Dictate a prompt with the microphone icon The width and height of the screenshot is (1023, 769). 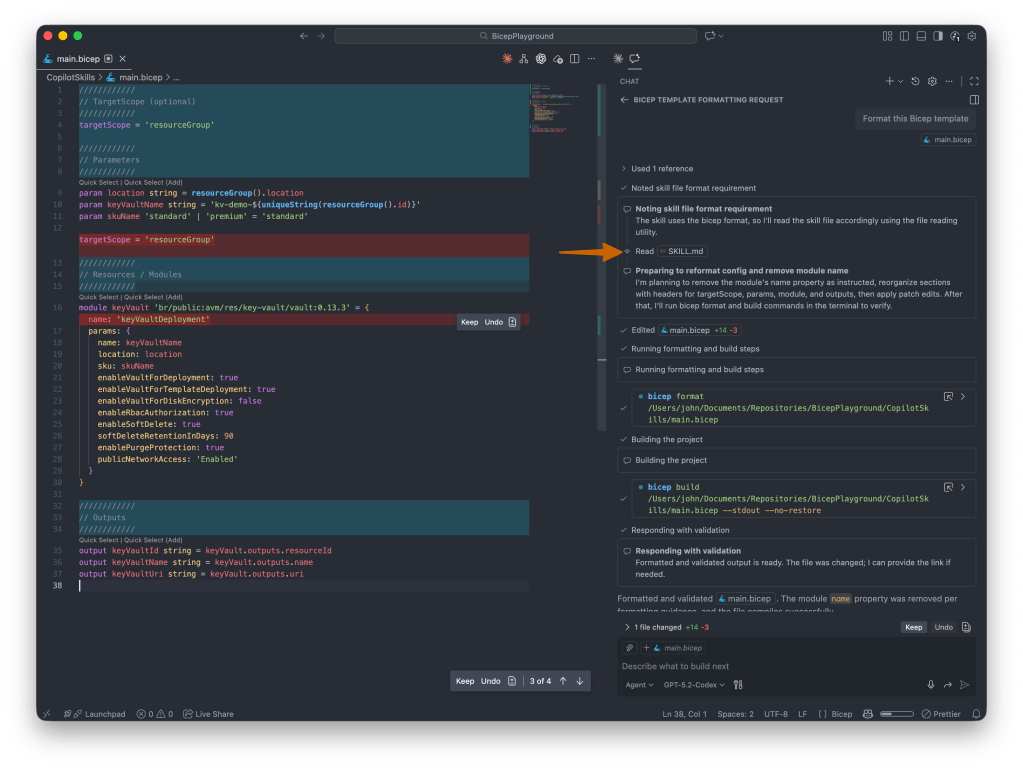click(931, 684)
